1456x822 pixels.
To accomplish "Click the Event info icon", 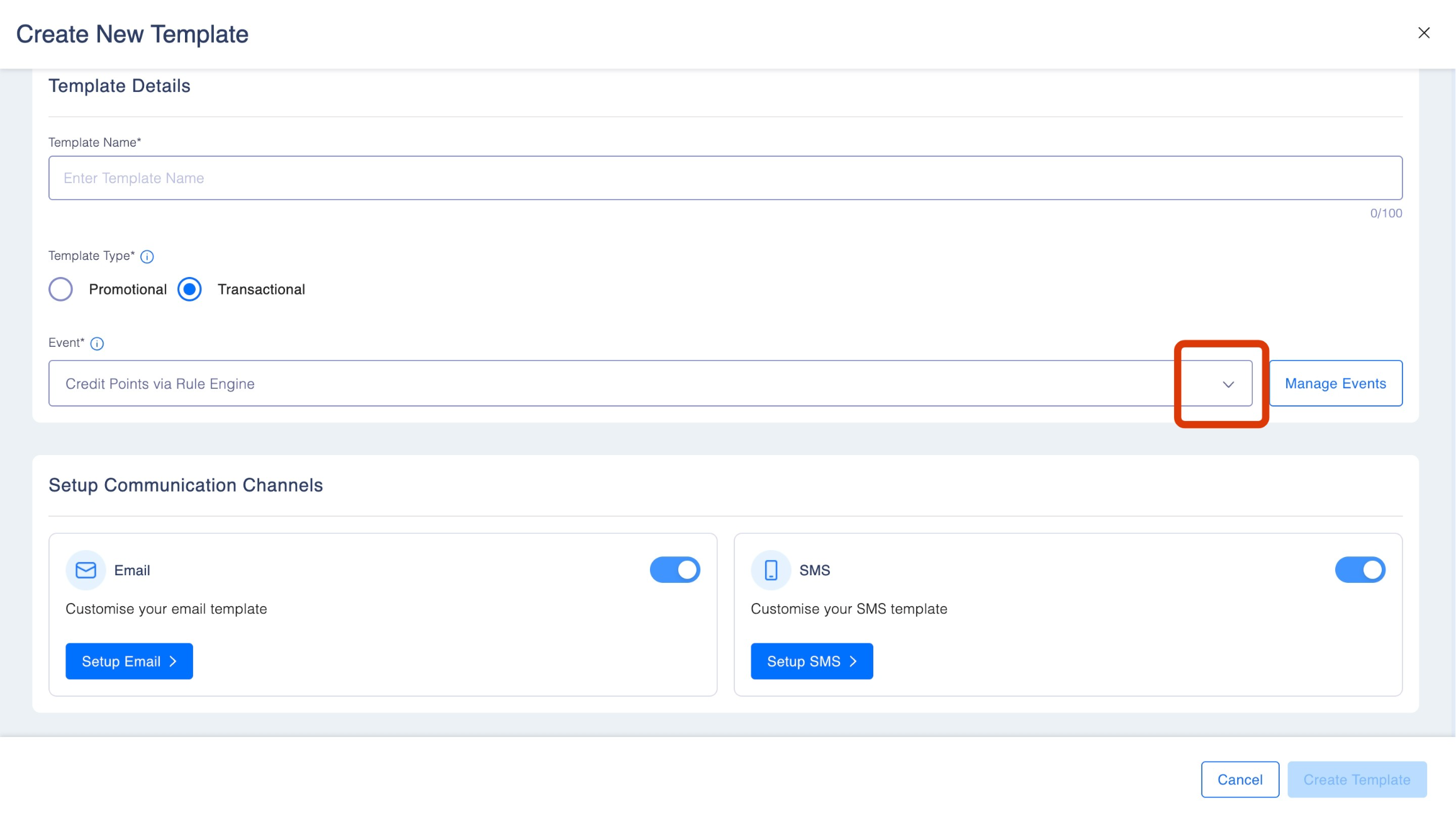I will [x=97, y=344].
